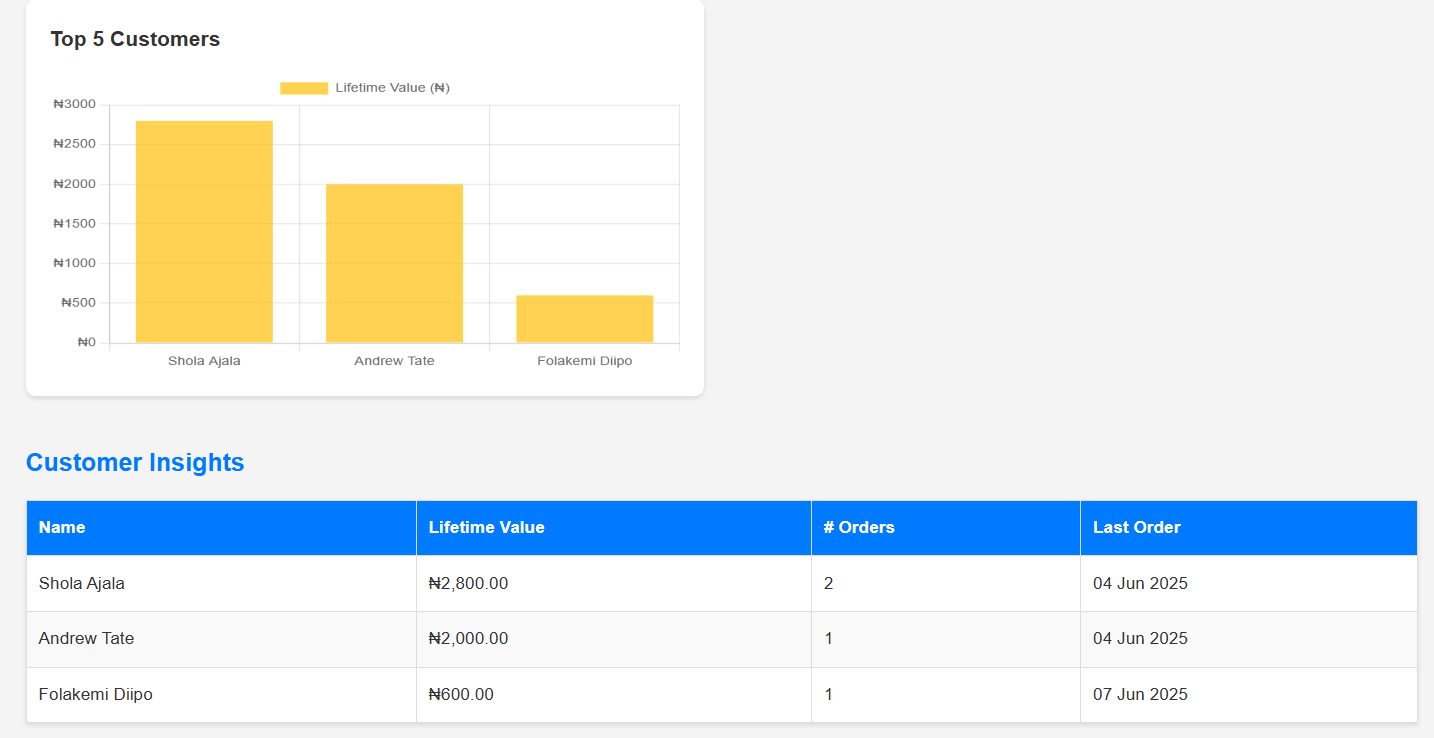Click Shola Ajala's bar in chart
The height and width of the screenshot is (738, 1434).
tap(204, 232)
